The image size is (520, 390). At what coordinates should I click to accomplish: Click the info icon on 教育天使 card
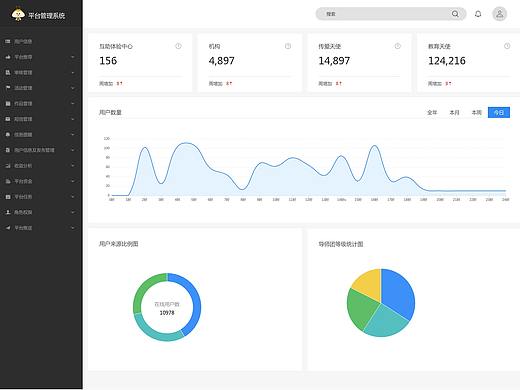tap(507, 46)
